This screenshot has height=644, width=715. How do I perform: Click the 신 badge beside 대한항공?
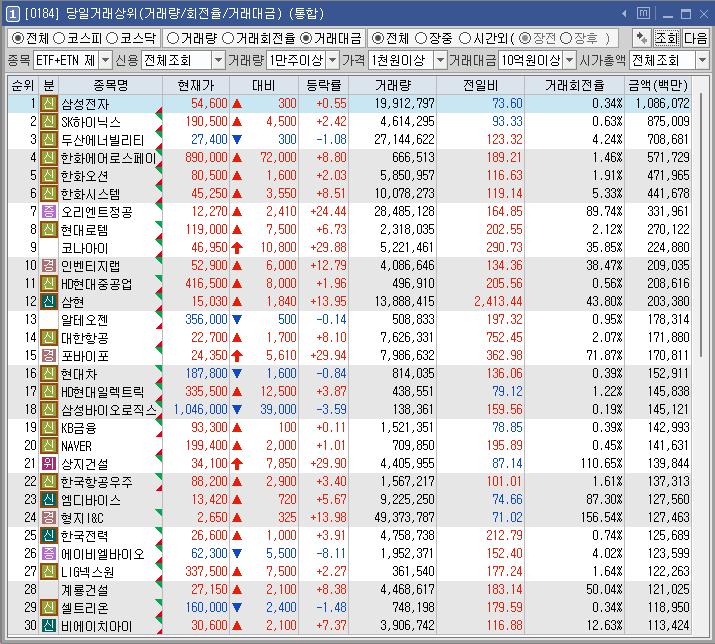(49, 338)
